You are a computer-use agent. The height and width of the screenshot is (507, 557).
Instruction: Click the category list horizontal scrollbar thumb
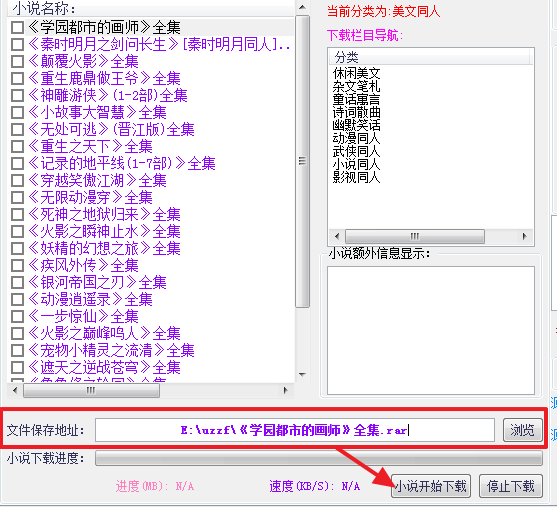[x=415, y=236]
